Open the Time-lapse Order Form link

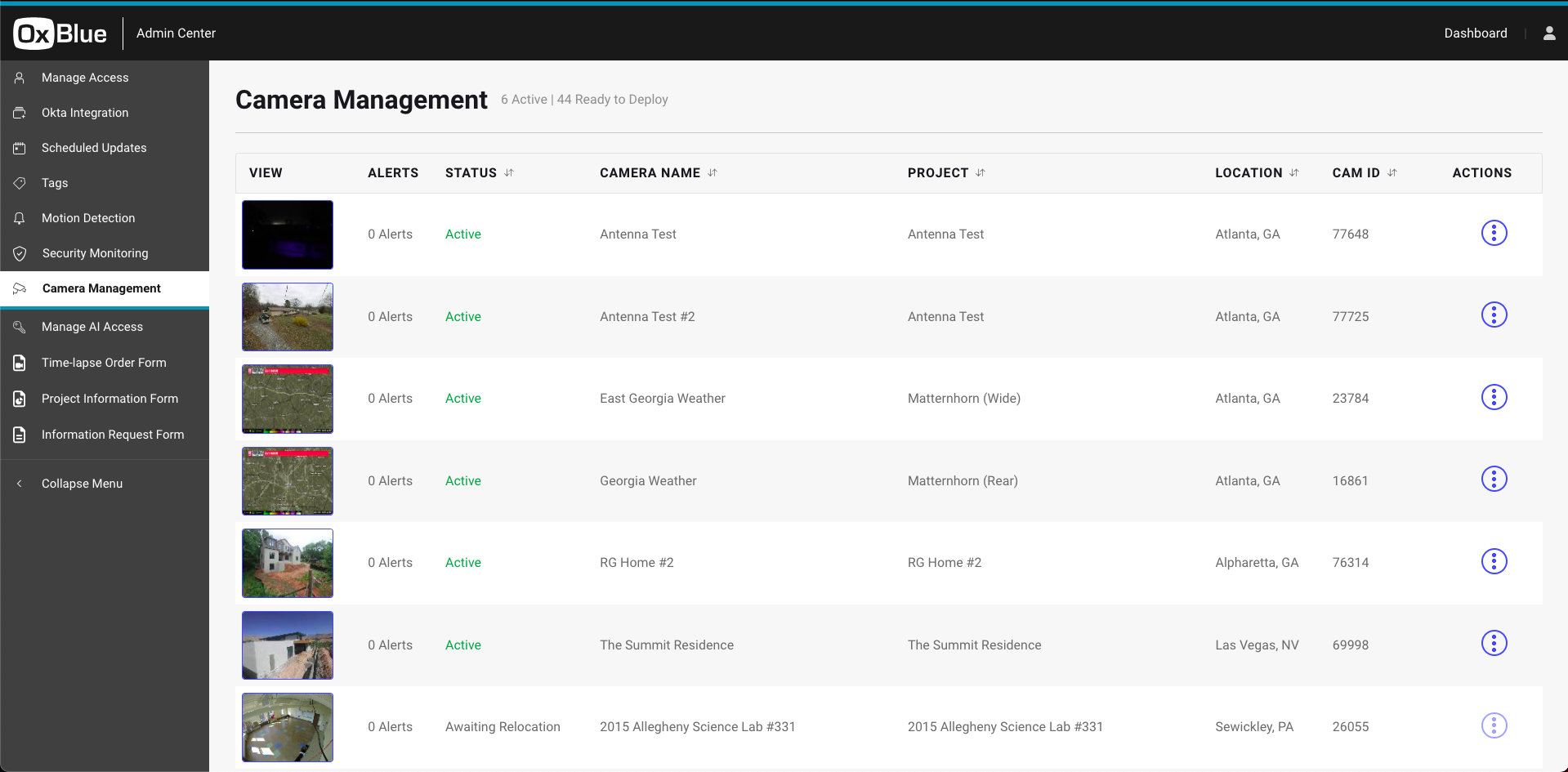pyautogui.click(x=104, y=363)
